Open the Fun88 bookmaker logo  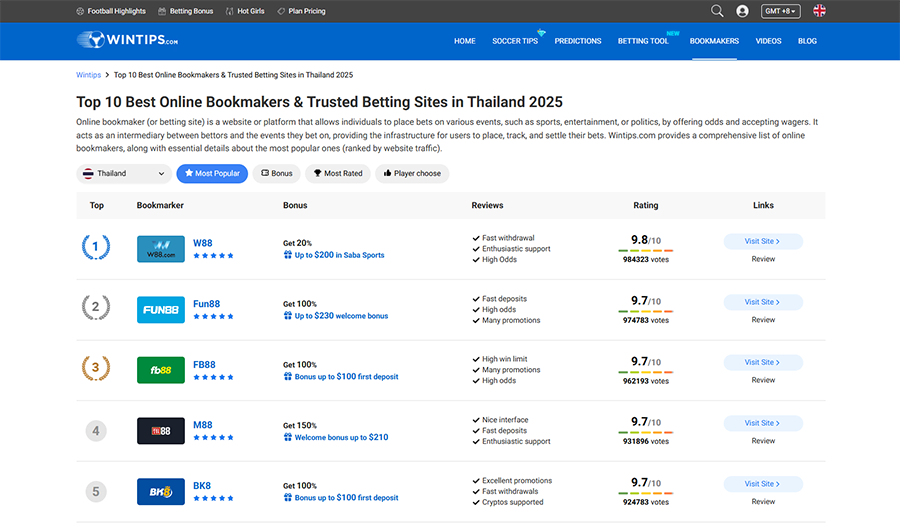pyautogui.click(x=161, y=310)
